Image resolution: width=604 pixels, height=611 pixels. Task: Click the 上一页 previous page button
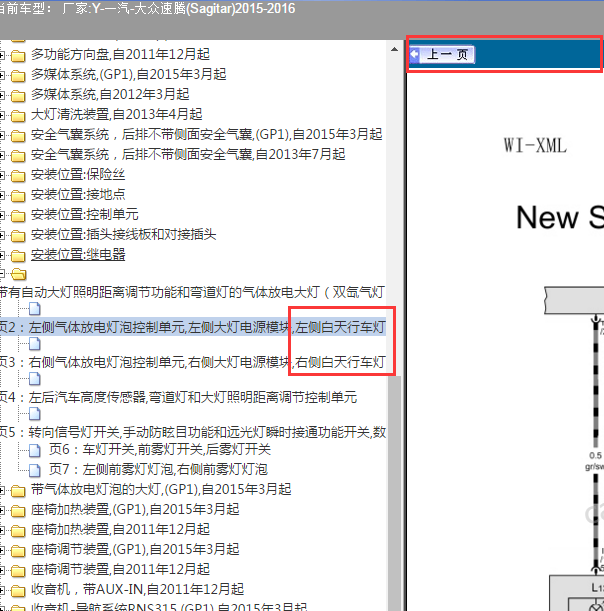pyautogui.click(x=442, y=54)
